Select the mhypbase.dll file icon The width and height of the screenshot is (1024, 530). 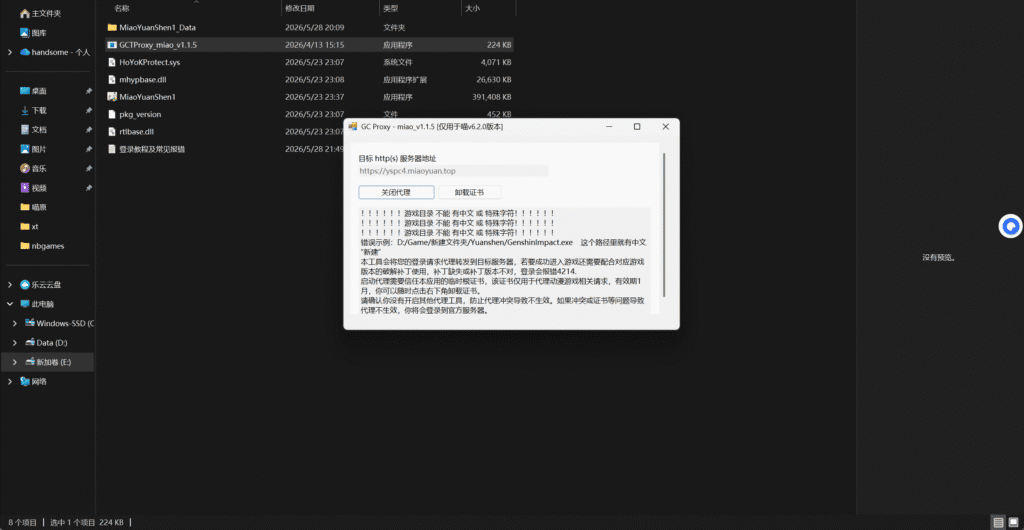(112, 80)
